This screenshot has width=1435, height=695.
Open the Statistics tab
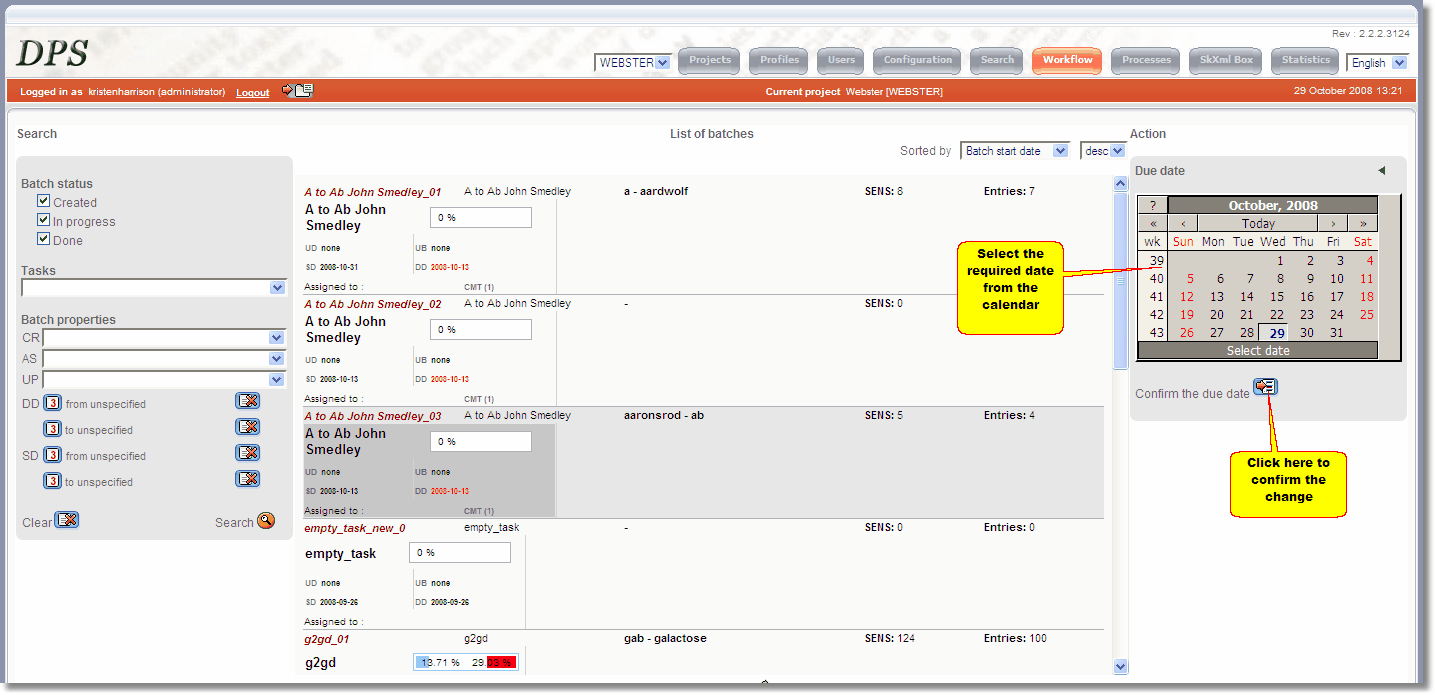click(1306, 61)
